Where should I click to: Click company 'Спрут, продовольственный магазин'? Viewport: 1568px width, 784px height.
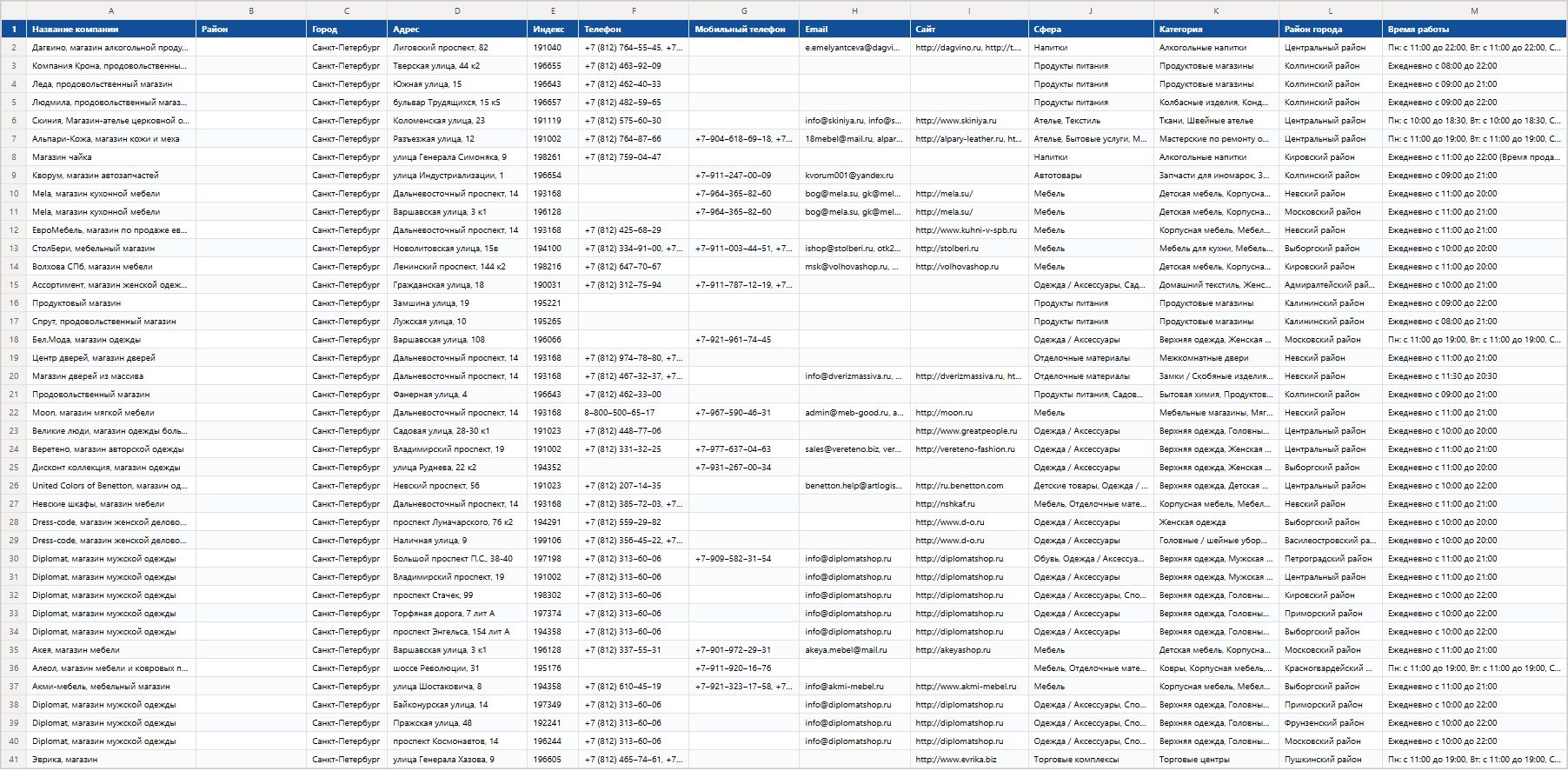111,322
